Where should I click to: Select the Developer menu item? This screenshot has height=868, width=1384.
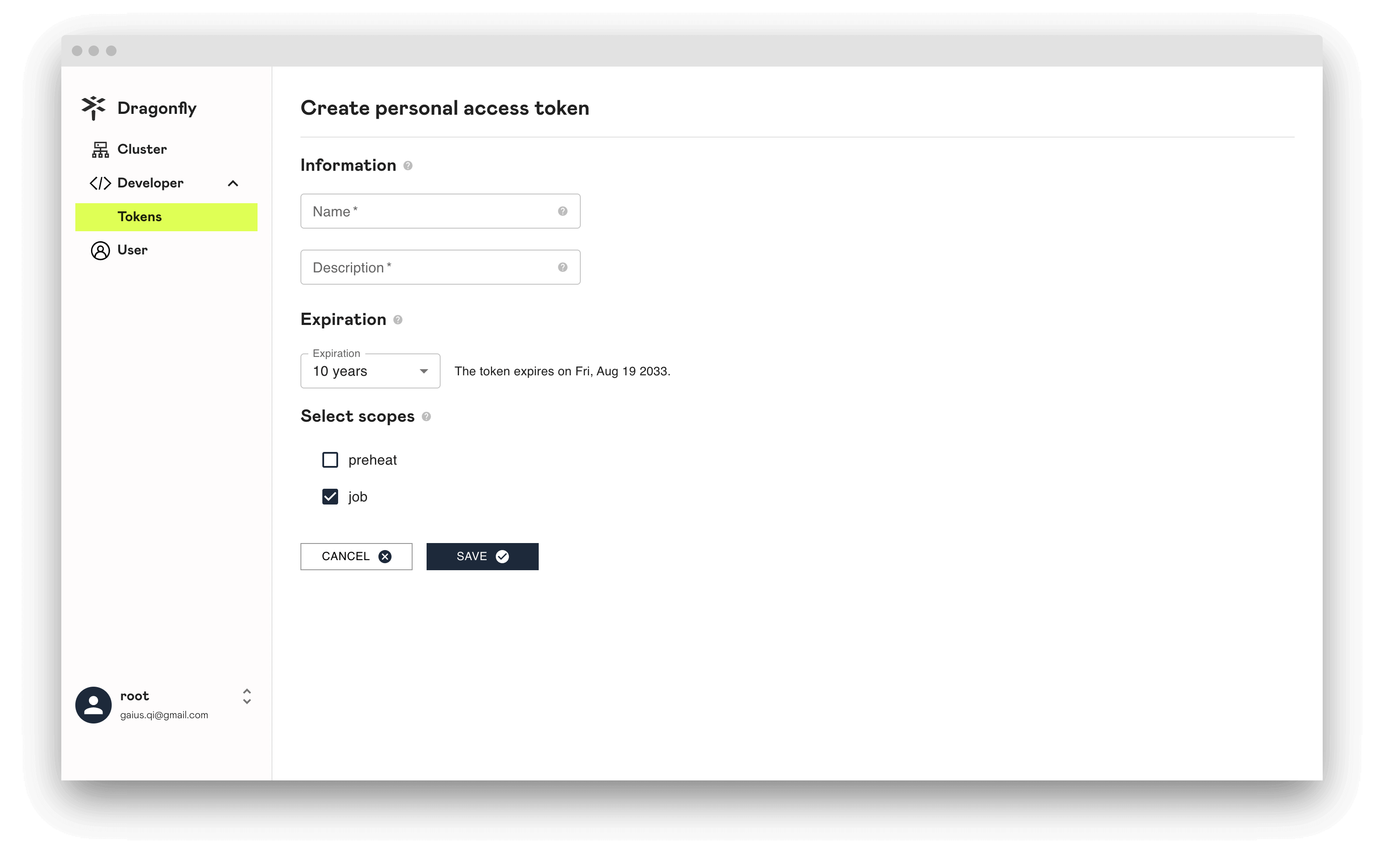tap(166, 183)
